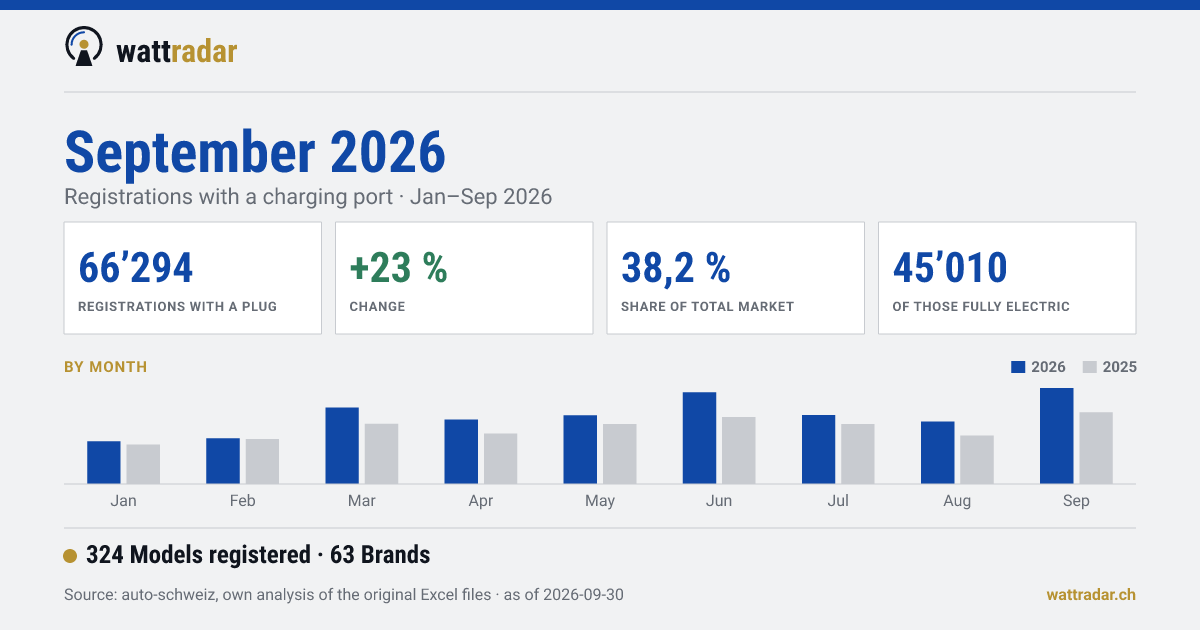The width and height of the screenshot is (1200, 630).
Task: Select the "Jul" axis label
Action: click(x=838, y=501)
